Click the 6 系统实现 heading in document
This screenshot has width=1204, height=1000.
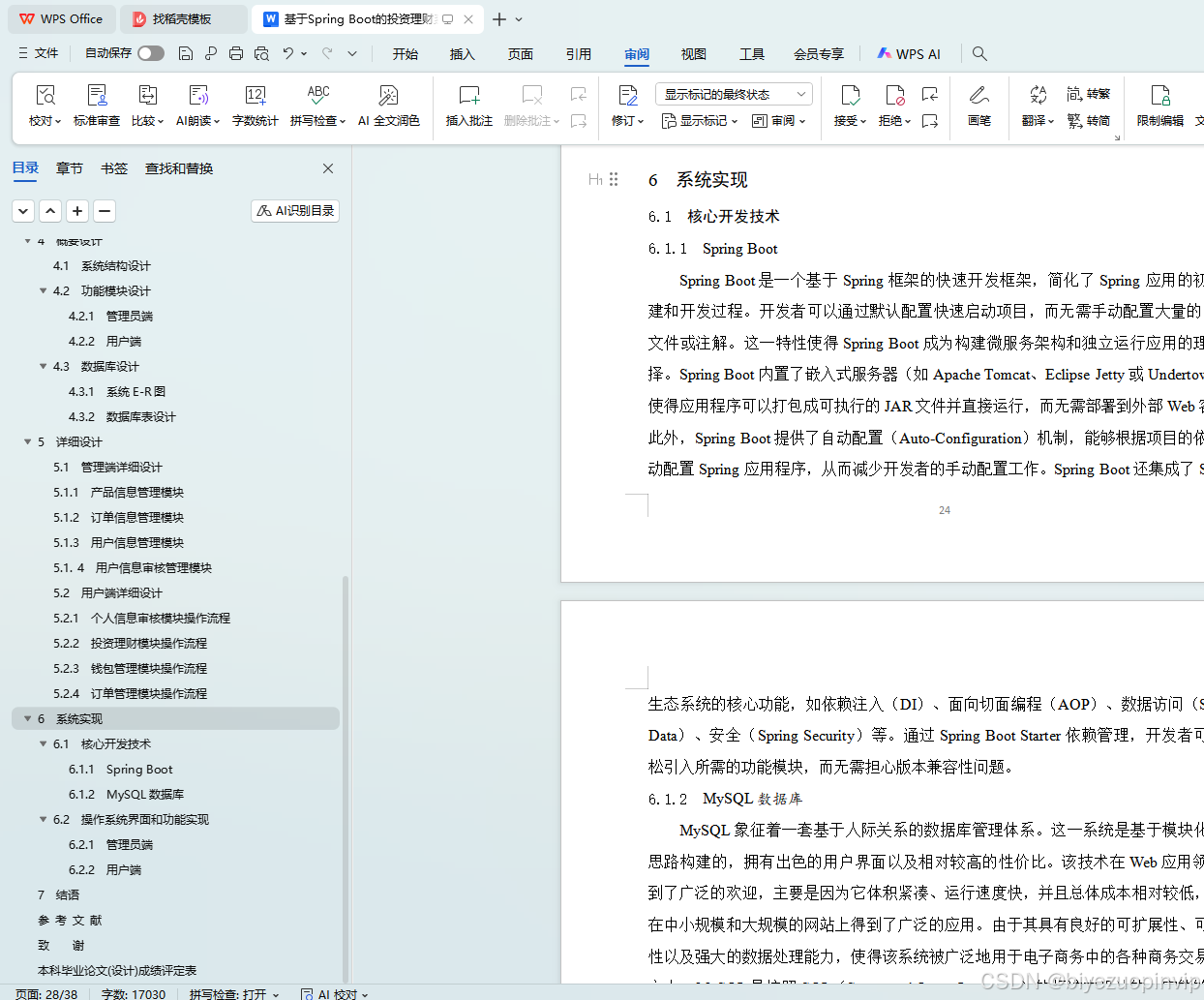point(698,180)
